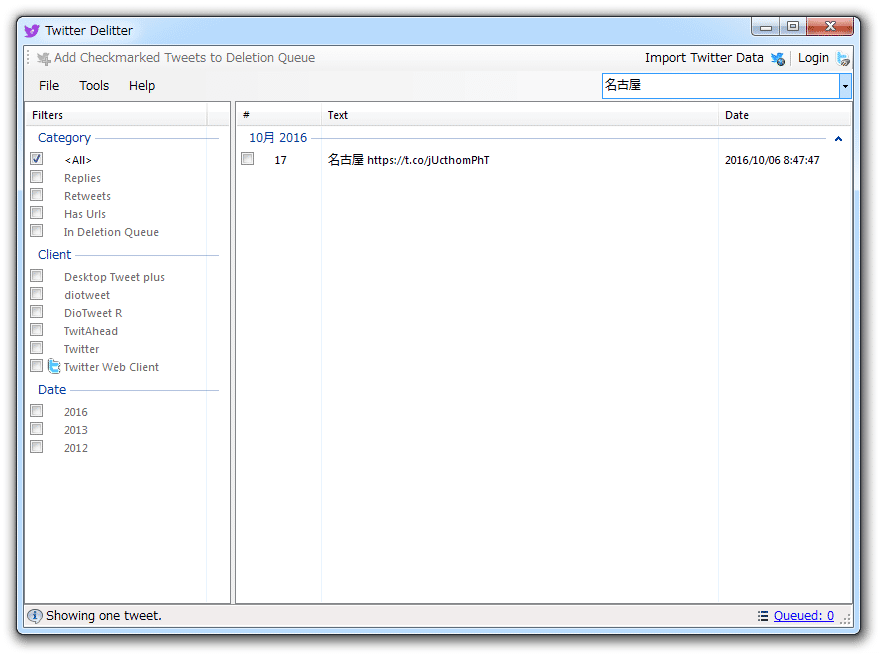Screen dimensions: 882x656
Task: Check the 2013 date filter
Action: click(x=37, y=429)
